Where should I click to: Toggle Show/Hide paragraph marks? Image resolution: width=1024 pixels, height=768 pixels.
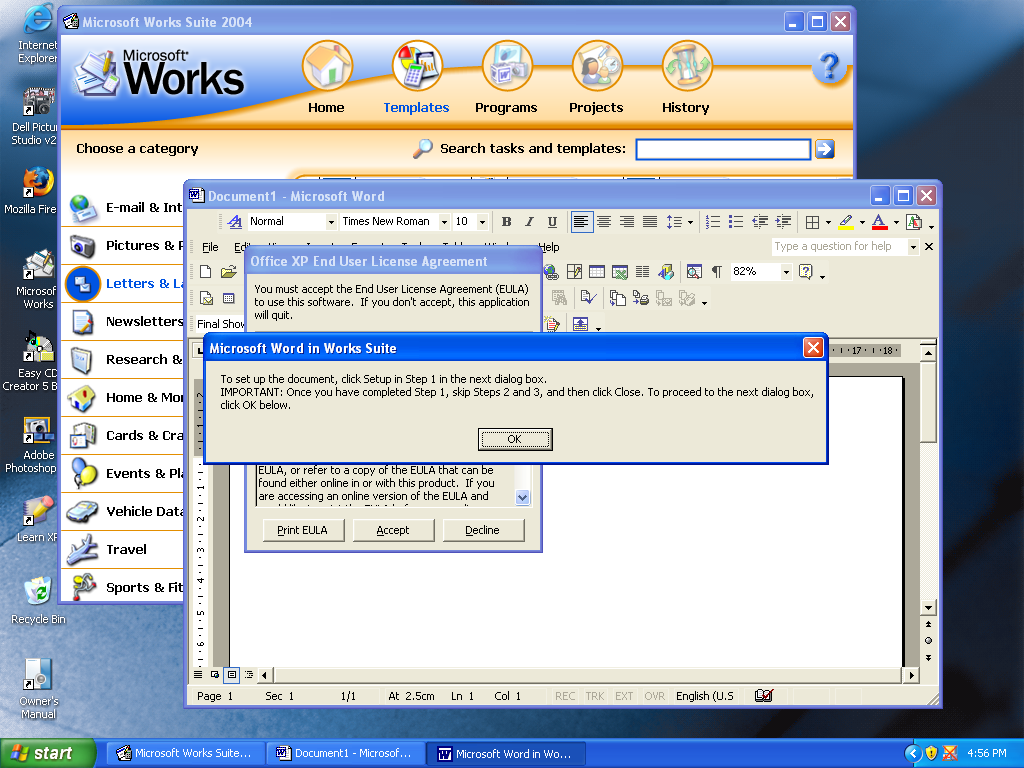(x=717, y=272)
